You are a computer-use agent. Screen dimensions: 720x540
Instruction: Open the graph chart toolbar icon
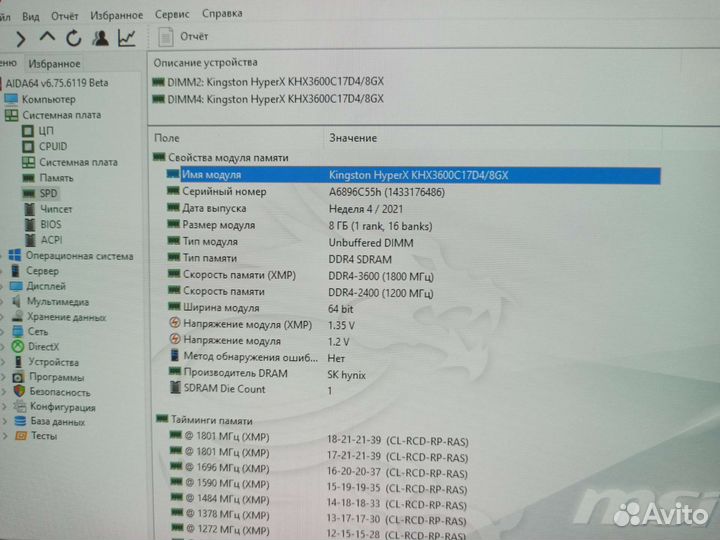(127, 38)
